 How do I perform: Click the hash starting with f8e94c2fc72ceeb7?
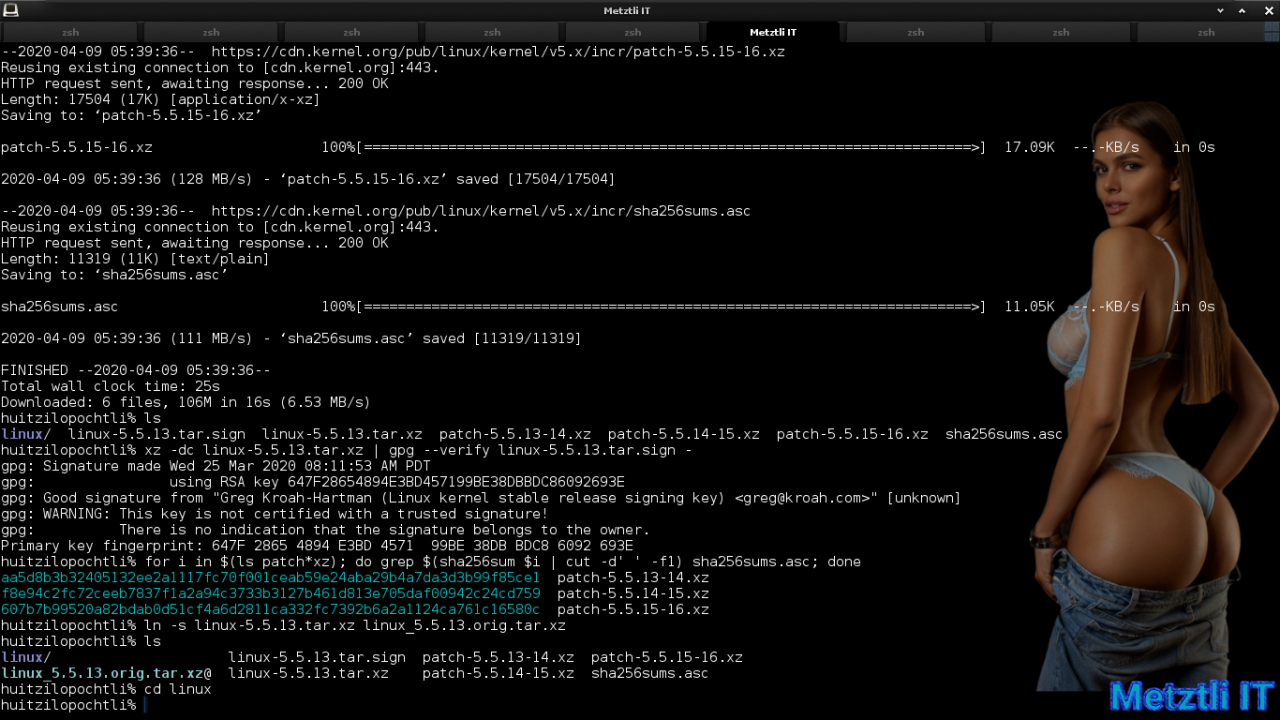(x=270, y=595)
